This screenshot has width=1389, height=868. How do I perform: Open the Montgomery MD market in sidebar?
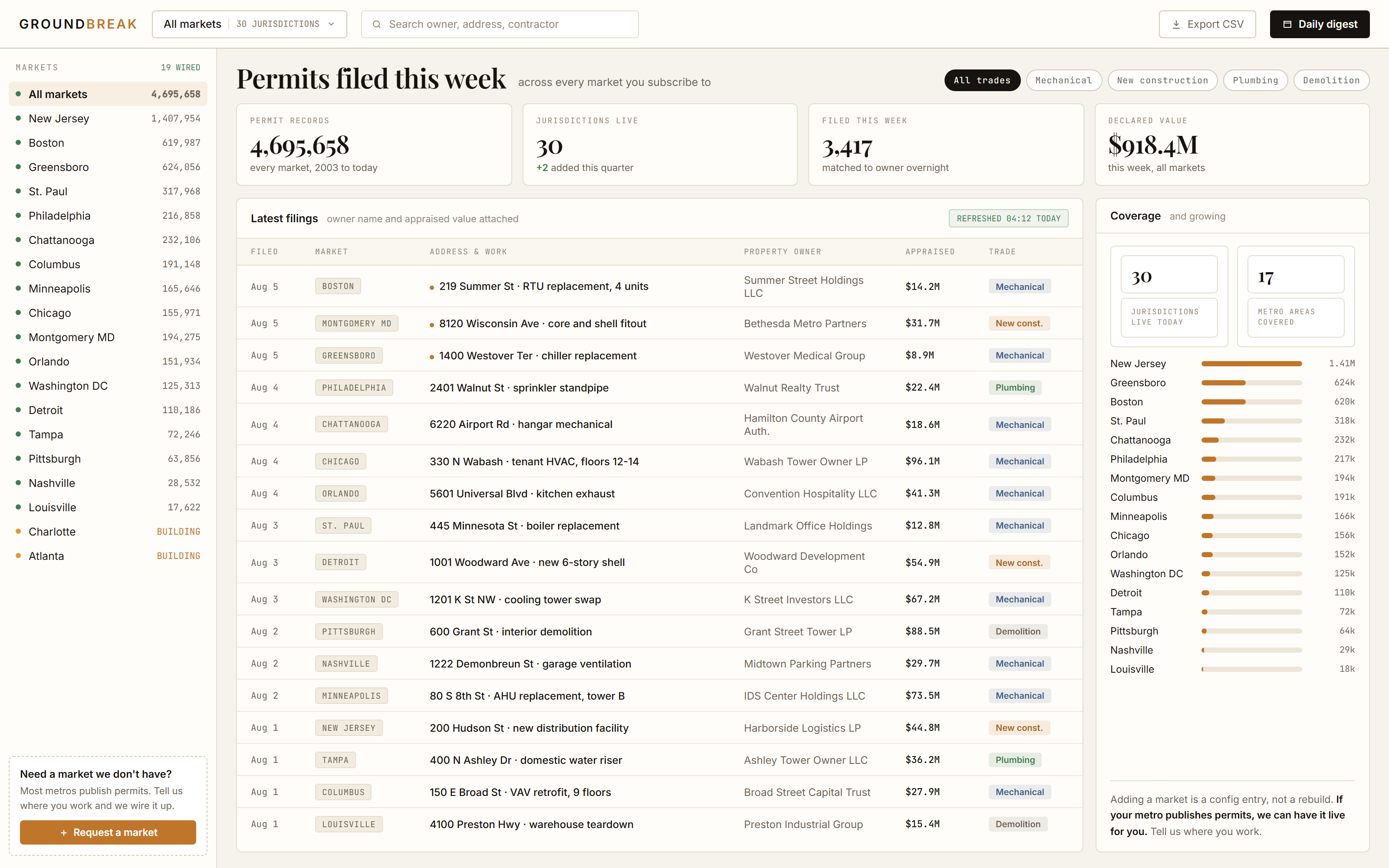coord(108,337)
